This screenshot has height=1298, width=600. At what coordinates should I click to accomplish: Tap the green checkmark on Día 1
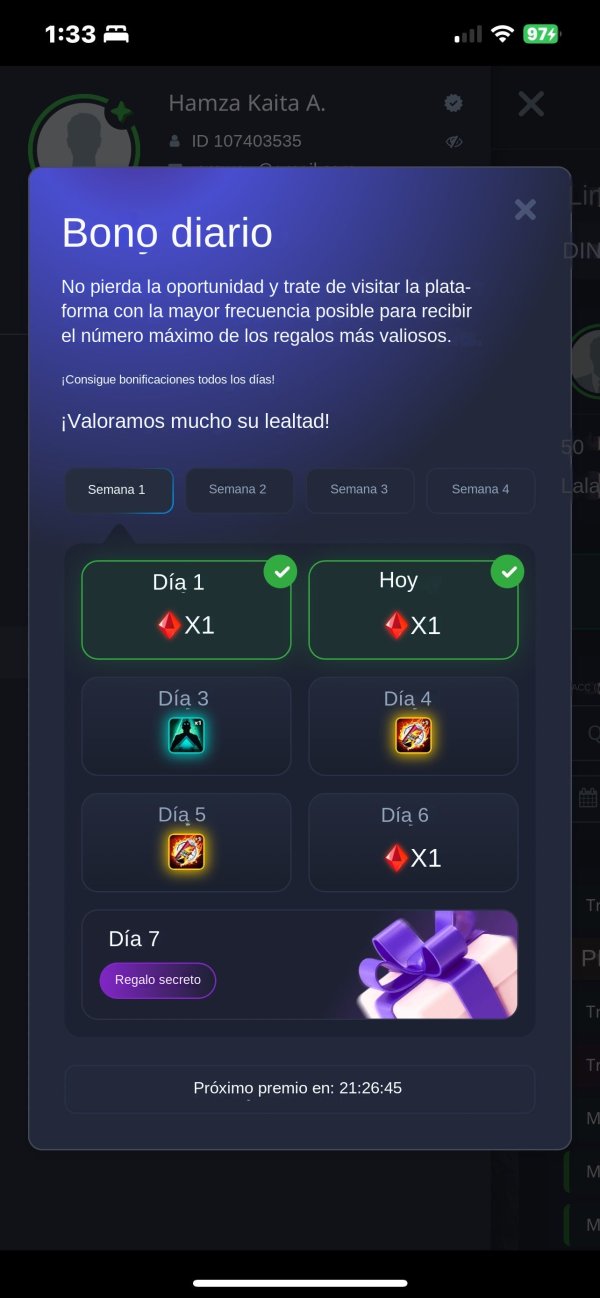pyautogui.click(x=281, y=572)
